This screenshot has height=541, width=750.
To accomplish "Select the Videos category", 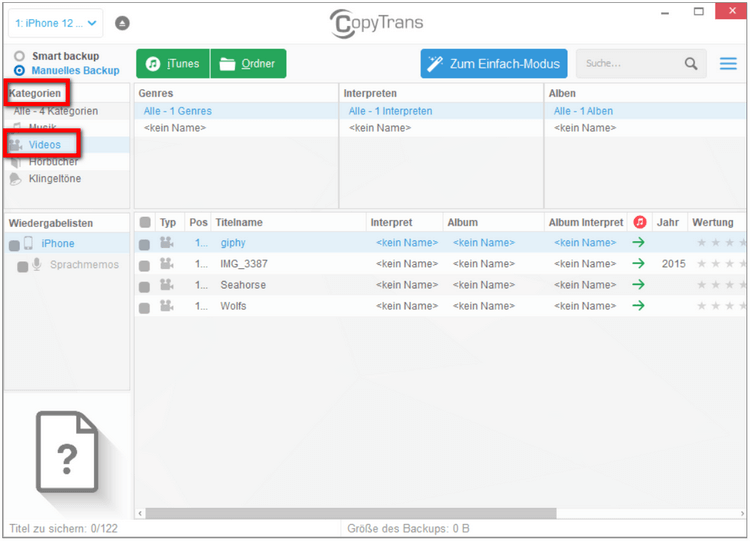I will 67,144.
